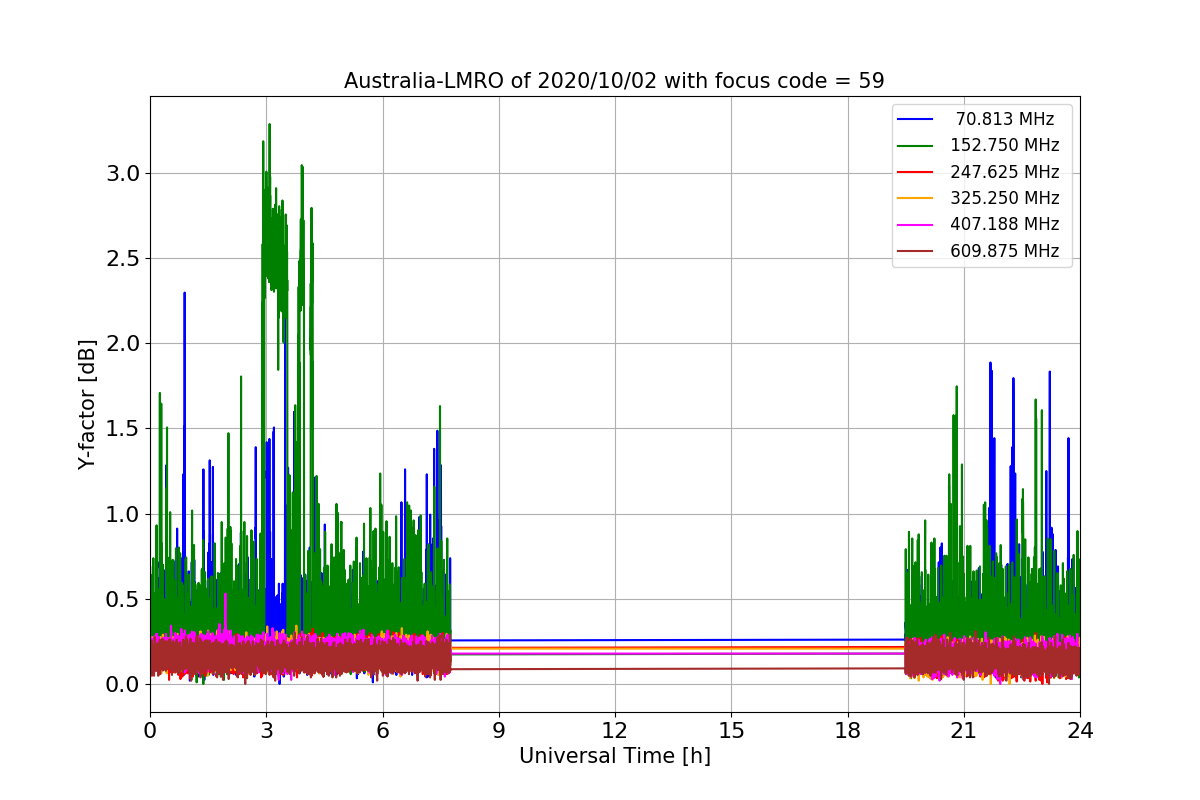Click the magenta line swatch in the legend

click(915, 225)
